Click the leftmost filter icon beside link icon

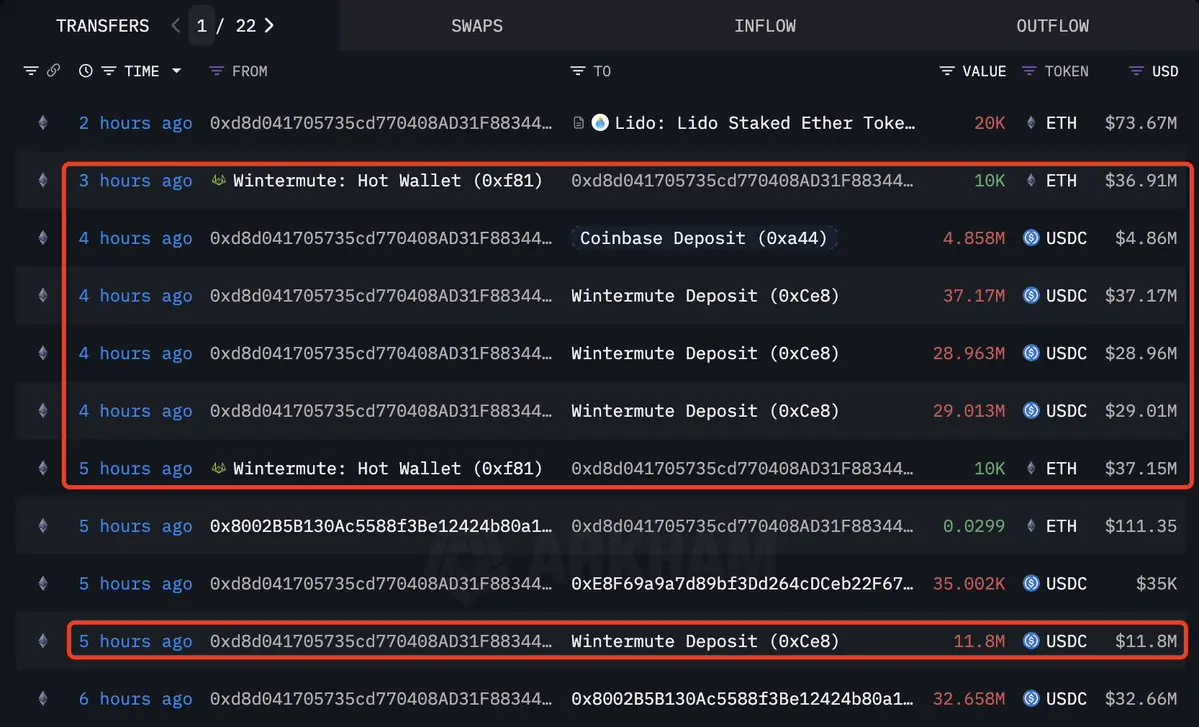pyautogui.click(x=31, y=71)
